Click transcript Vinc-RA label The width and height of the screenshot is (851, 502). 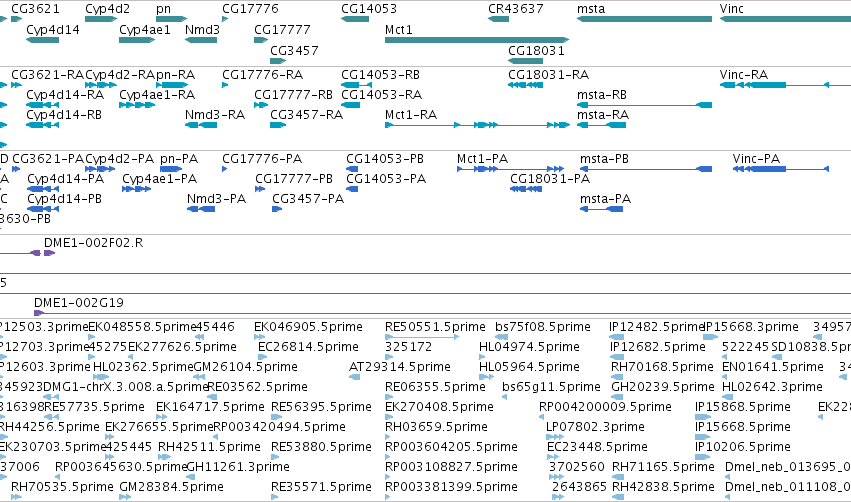click(744, 75)
